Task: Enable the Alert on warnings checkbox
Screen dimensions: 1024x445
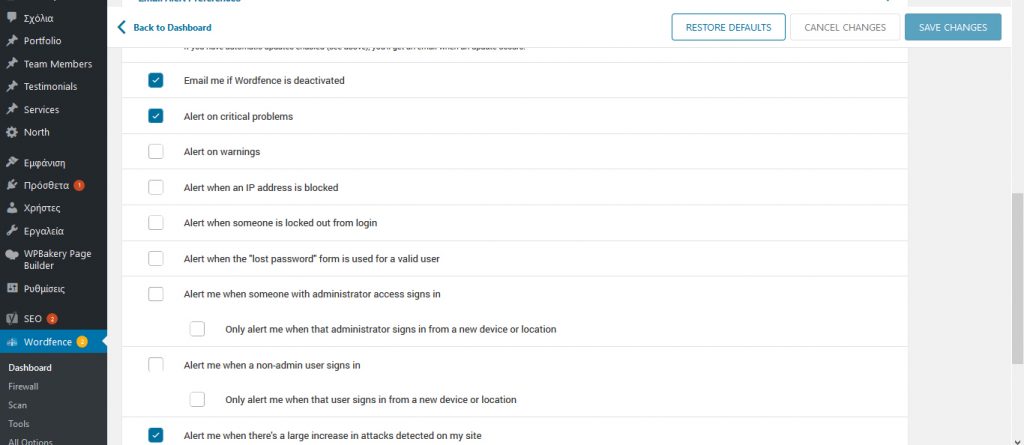Action: (x=155, y=152)
